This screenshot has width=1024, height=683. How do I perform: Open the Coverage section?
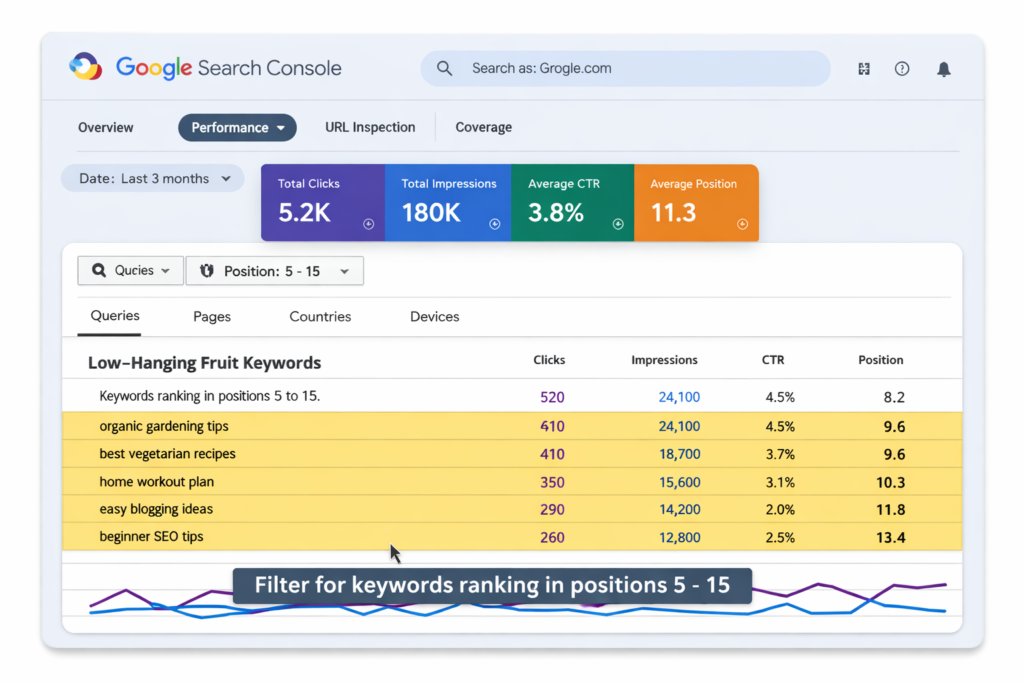[x=483, y=127]
